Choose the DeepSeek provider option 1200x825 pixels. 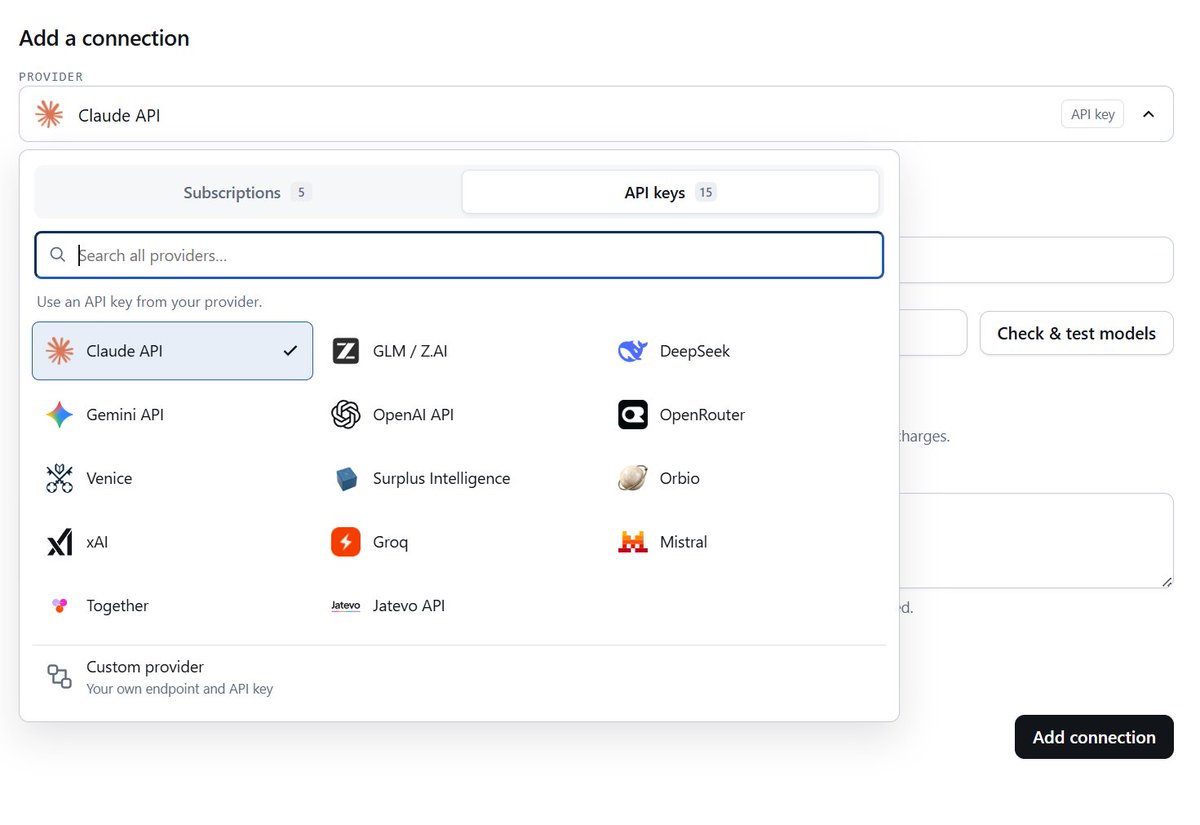(x=748, y=351)
